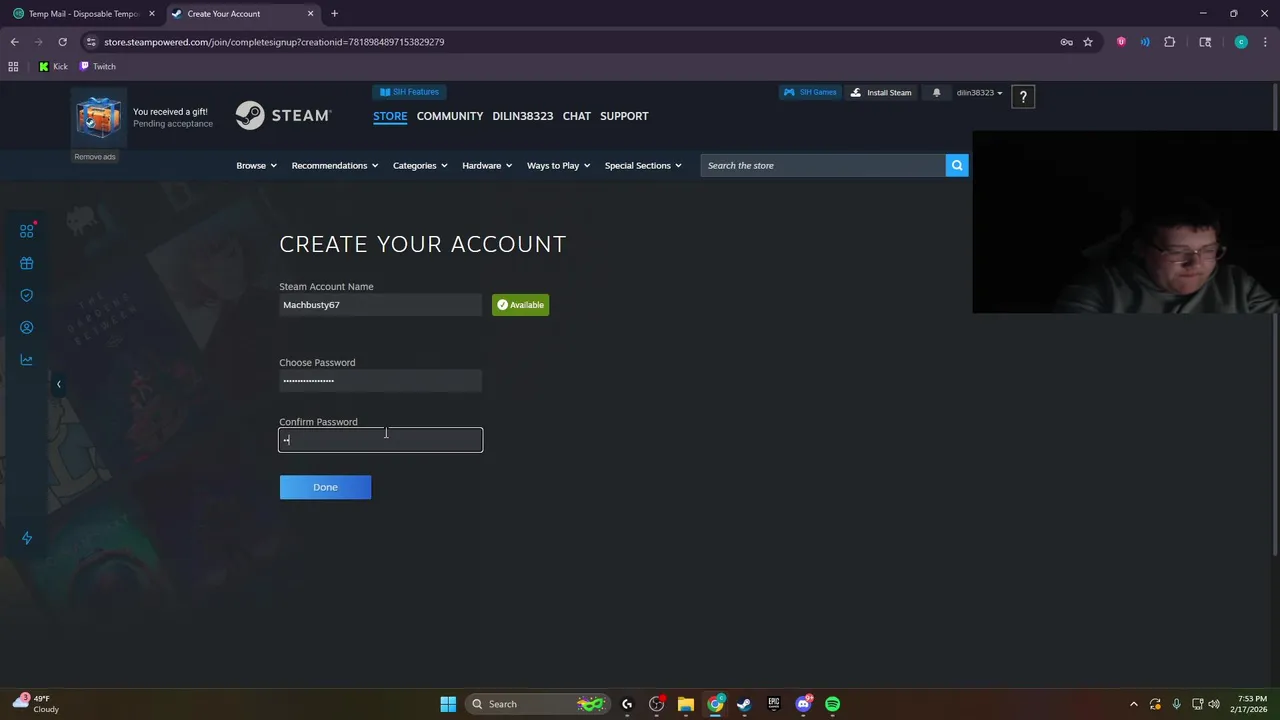This screenshot has width=1280, height=720.
Task: Click the blue sound waves extension icon
Action: tap(1145, 42)
